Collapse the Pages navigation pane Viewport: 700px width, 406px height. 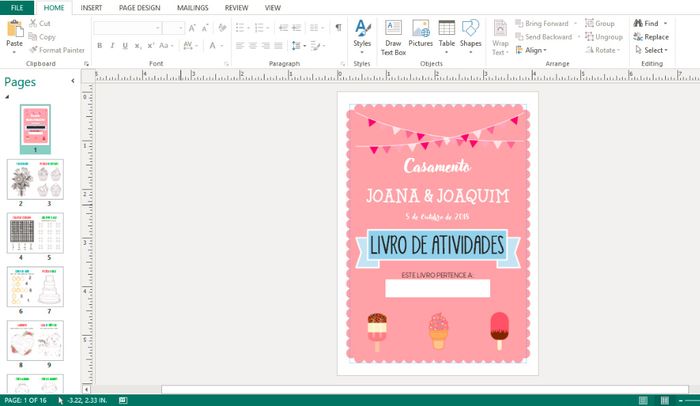tap(73, 82)
